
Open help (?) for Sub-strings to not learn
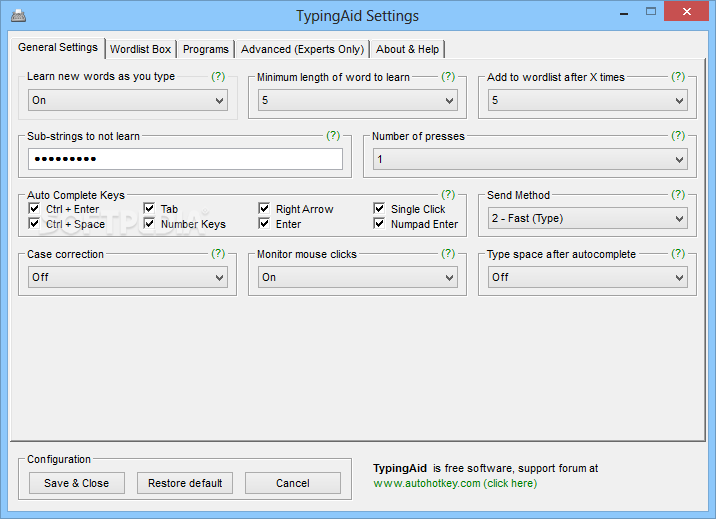coord(333,135)
